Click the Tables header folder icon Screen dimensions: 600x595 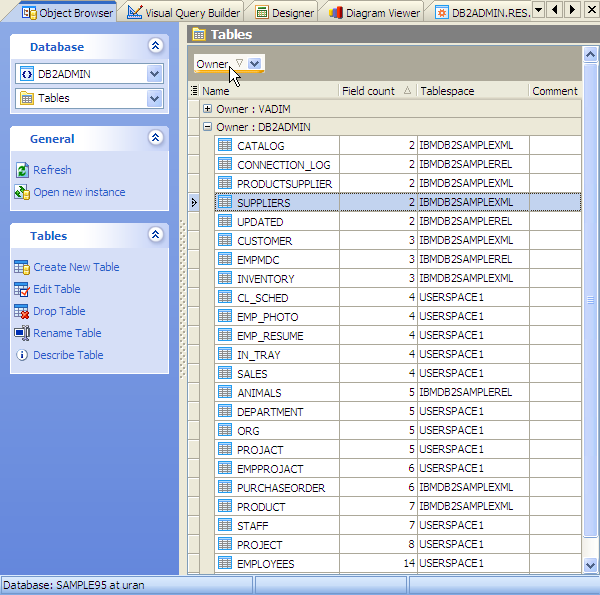click(x=199, y=35)
